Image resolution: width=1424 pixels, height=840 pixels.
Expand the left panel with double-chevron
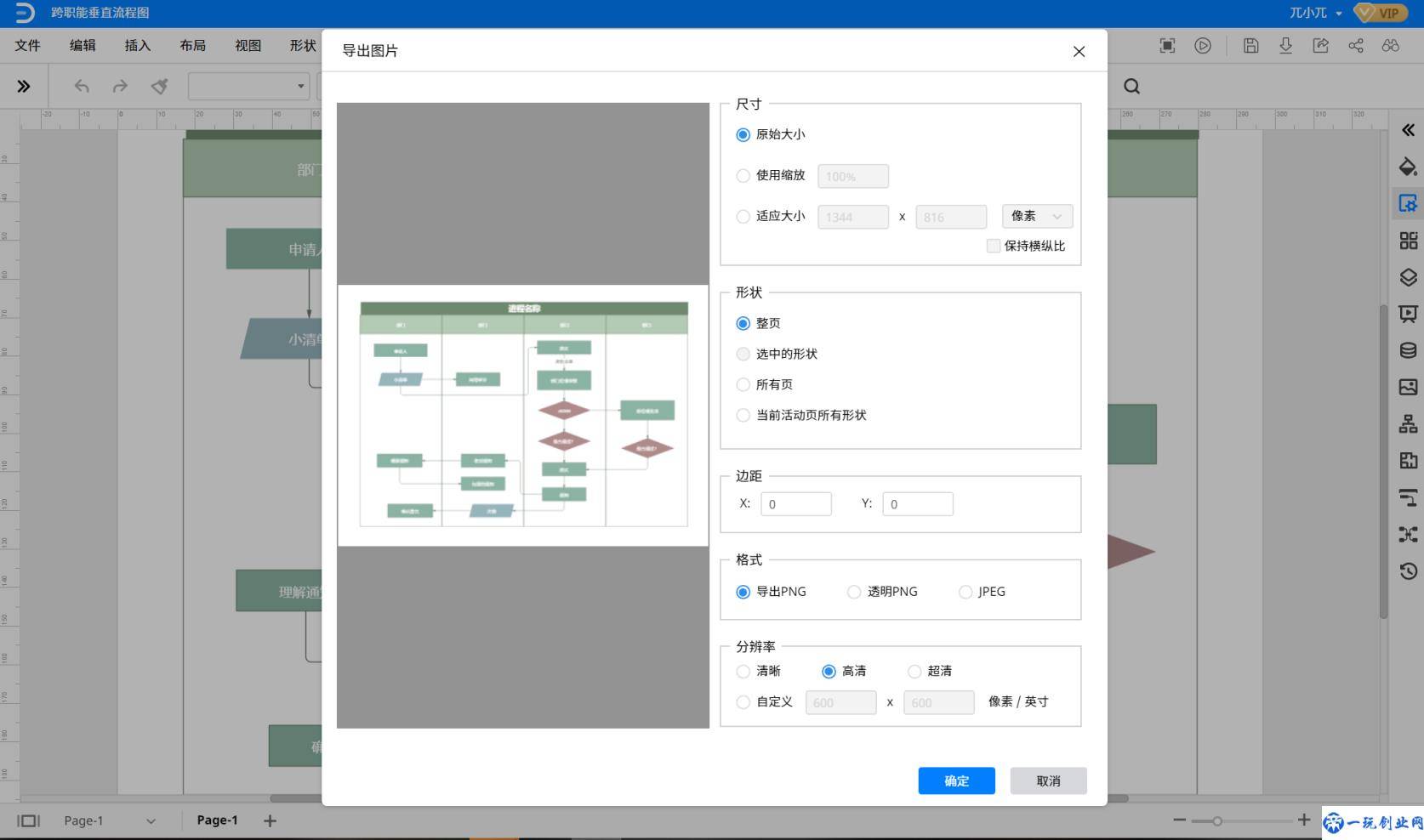point(24,86)
